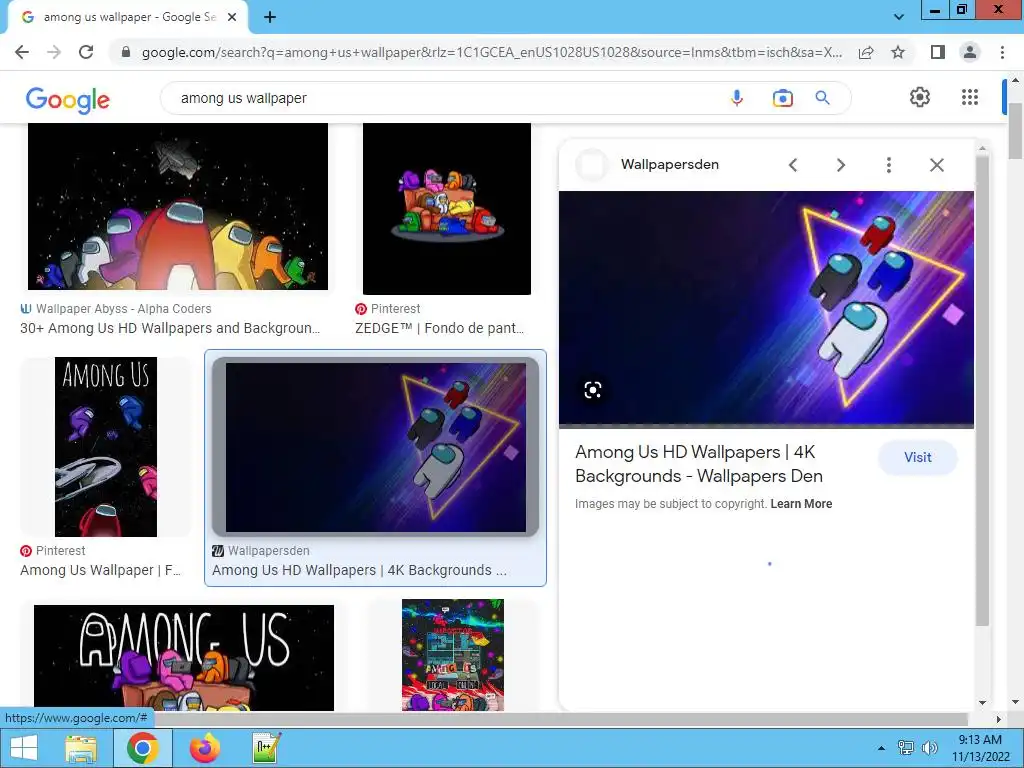Image resolution: width=1024 pixels, height=768 pixels.
Task: Click the page scrollbar down arrow
Action: (x=1015, y=703)
